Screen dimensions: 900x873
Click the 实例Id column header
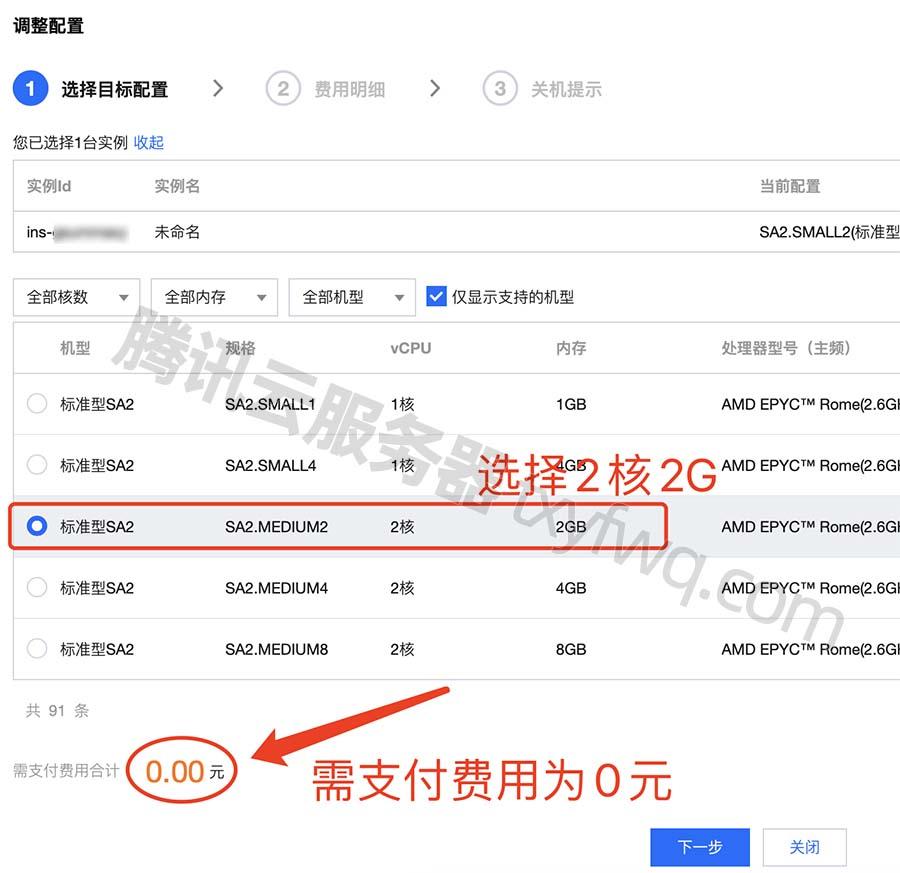point(49,186)
